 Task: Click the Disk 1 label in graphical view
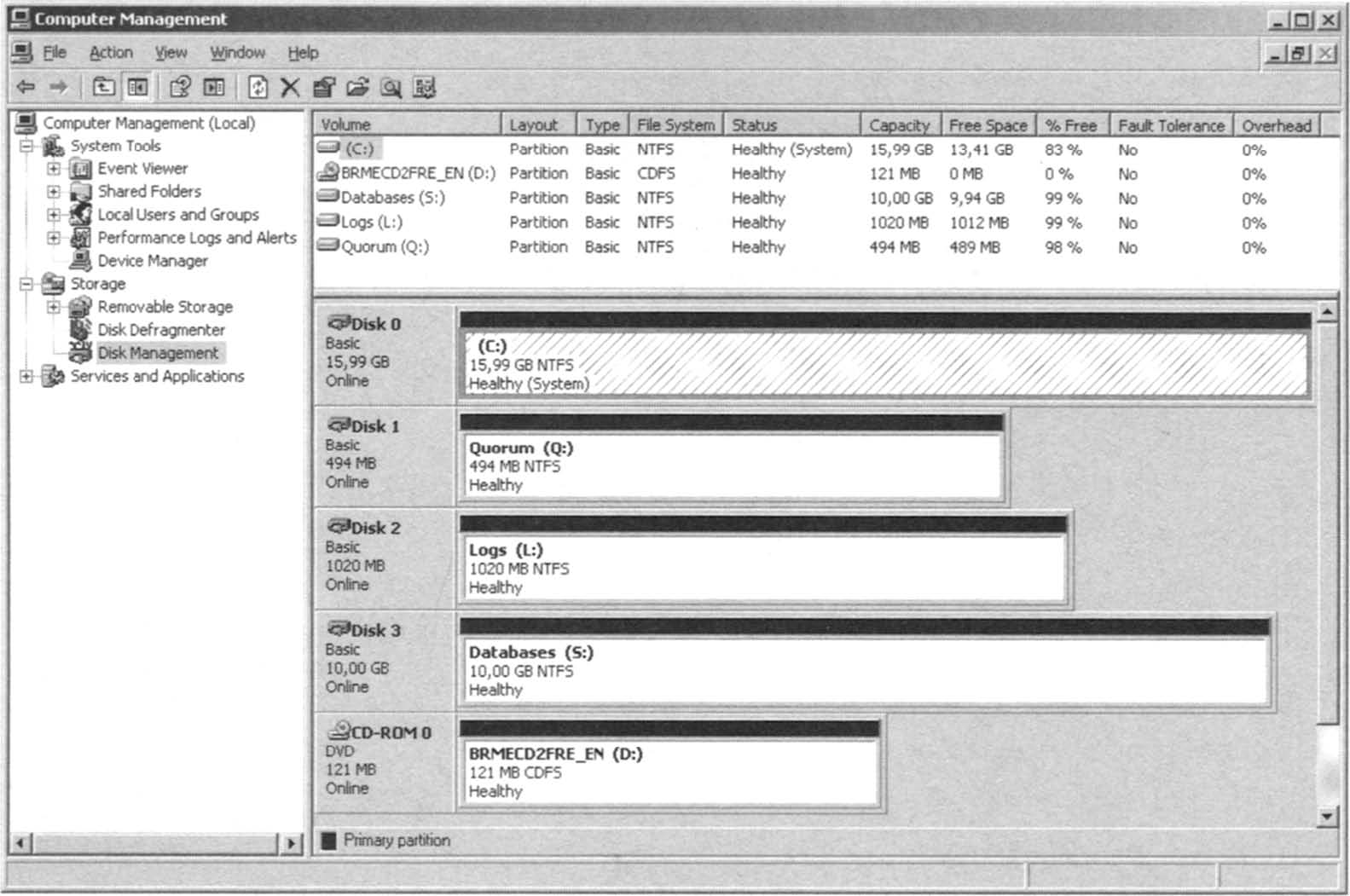(375, 426)
